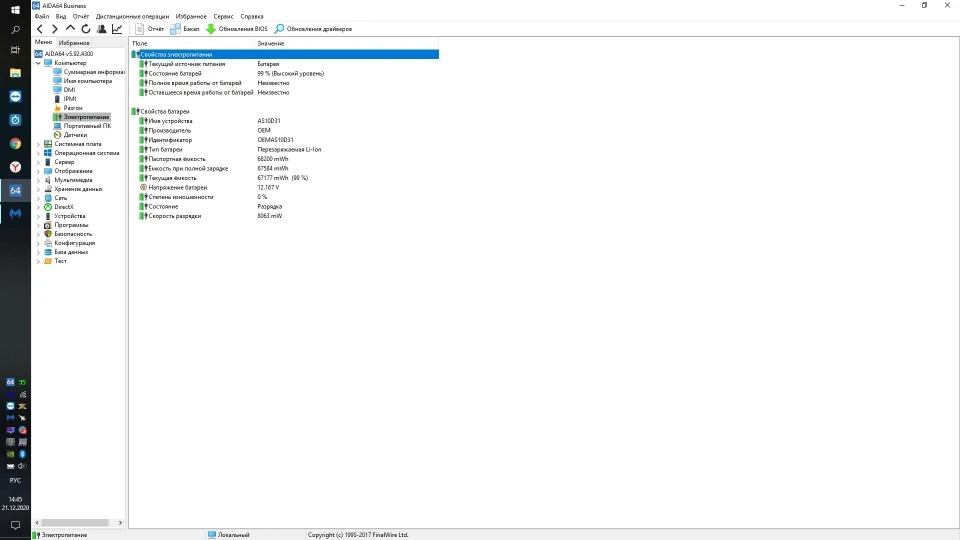Select Степень изношенности row
The image size is (960, 540).
coord(285,197)
